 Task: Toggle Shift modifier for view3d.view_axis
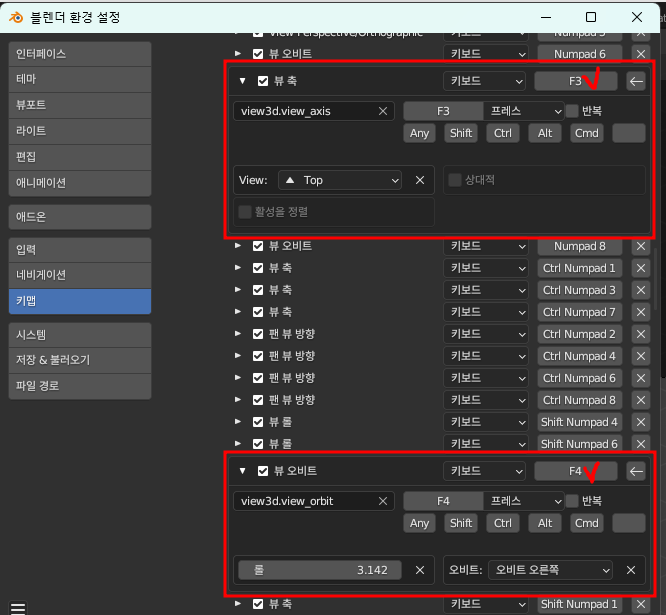click(x=461, y=133)
